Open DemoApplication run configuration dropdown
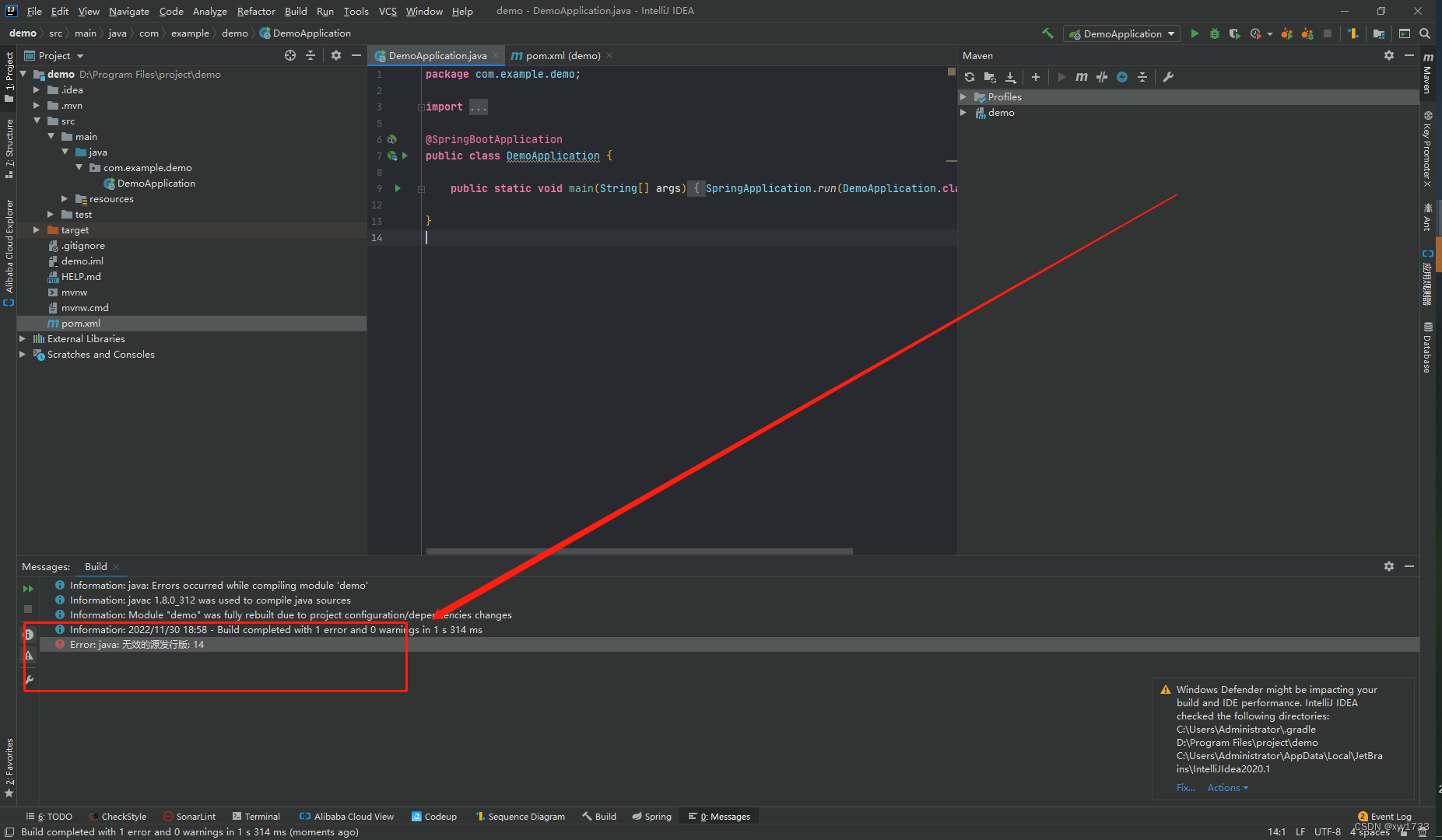Image resolution: width=1442 pixels, height=840 pixels. (1121, 33)
